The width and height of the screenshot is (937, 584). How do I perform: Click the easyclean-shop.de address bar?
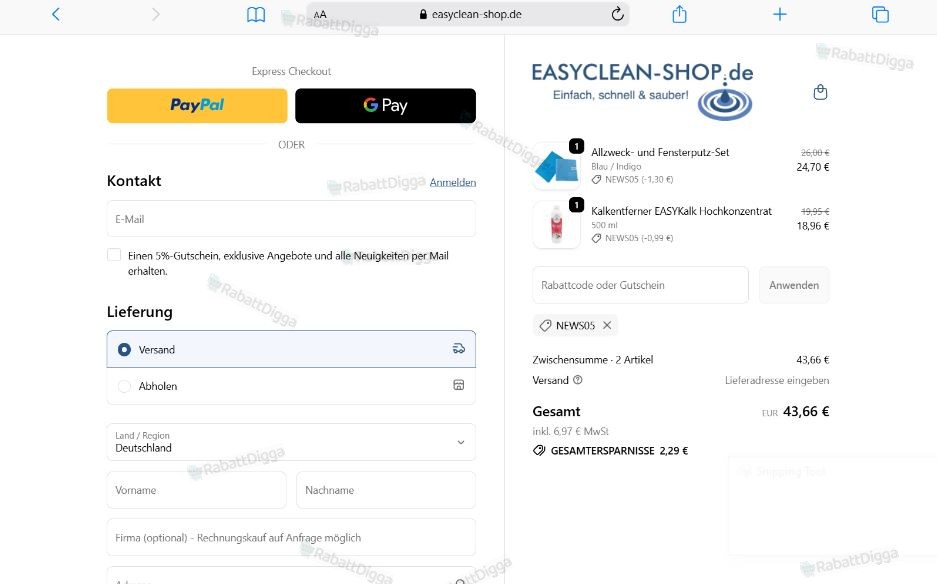[468, 14]
